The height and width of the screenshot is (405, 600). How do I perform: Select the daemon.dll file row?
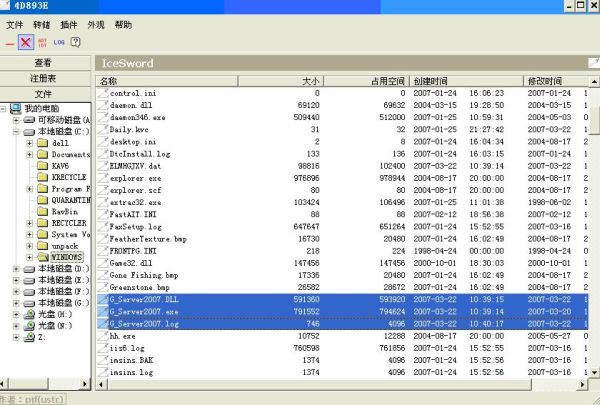(342, 105)
